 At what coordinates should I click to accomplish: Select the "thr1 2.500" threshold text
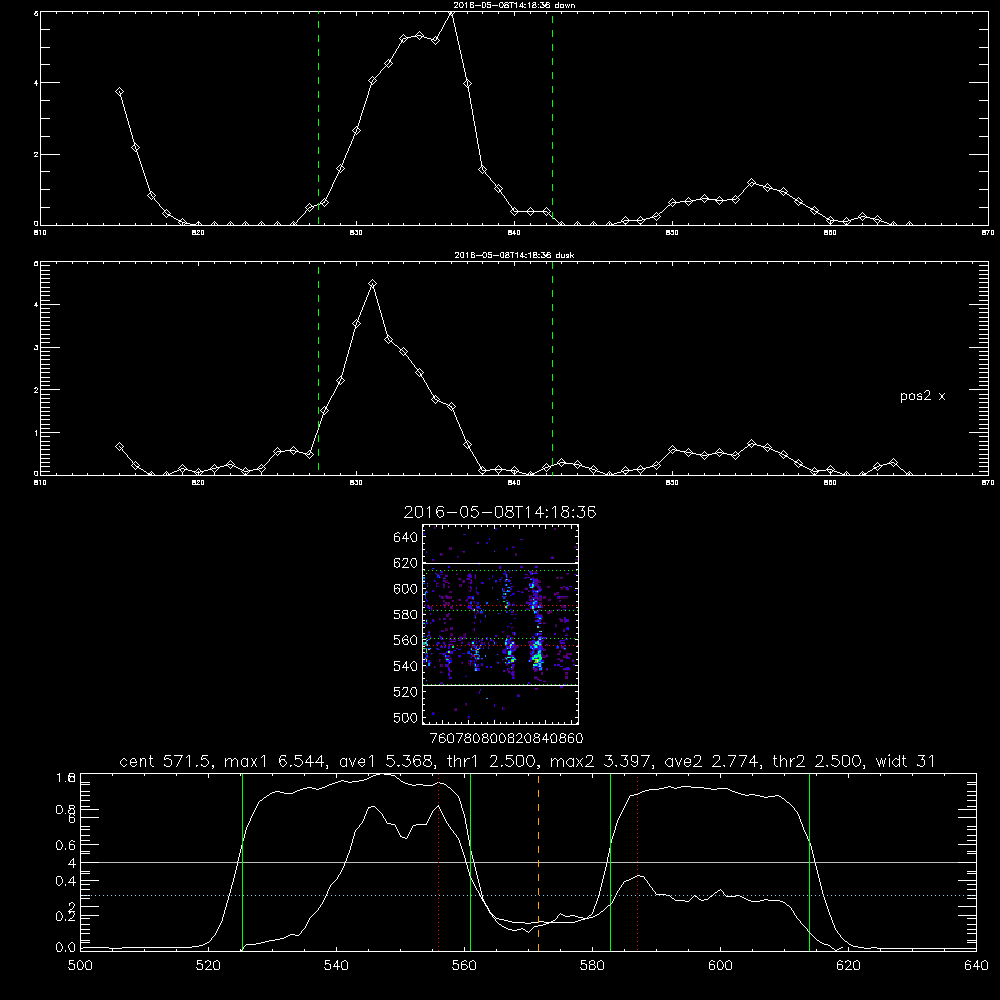492,761
